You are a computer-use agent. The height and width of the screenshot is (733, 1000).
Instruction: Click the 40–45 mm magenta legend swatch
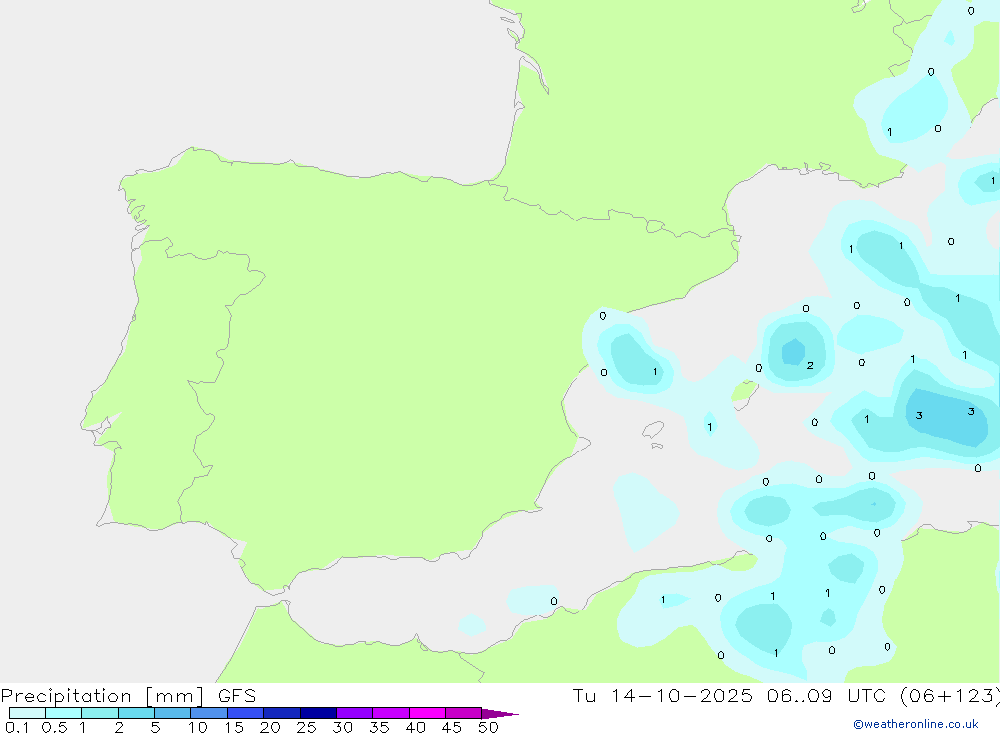[427, 713]
